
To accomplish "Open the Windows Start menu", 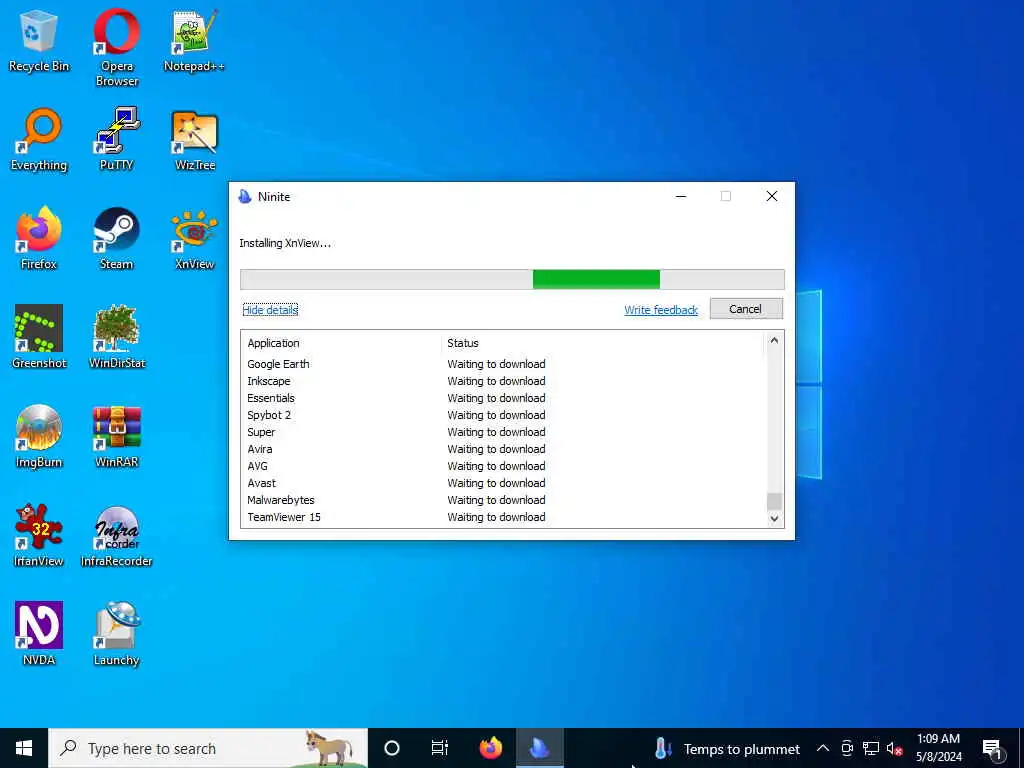I will 24,748.
